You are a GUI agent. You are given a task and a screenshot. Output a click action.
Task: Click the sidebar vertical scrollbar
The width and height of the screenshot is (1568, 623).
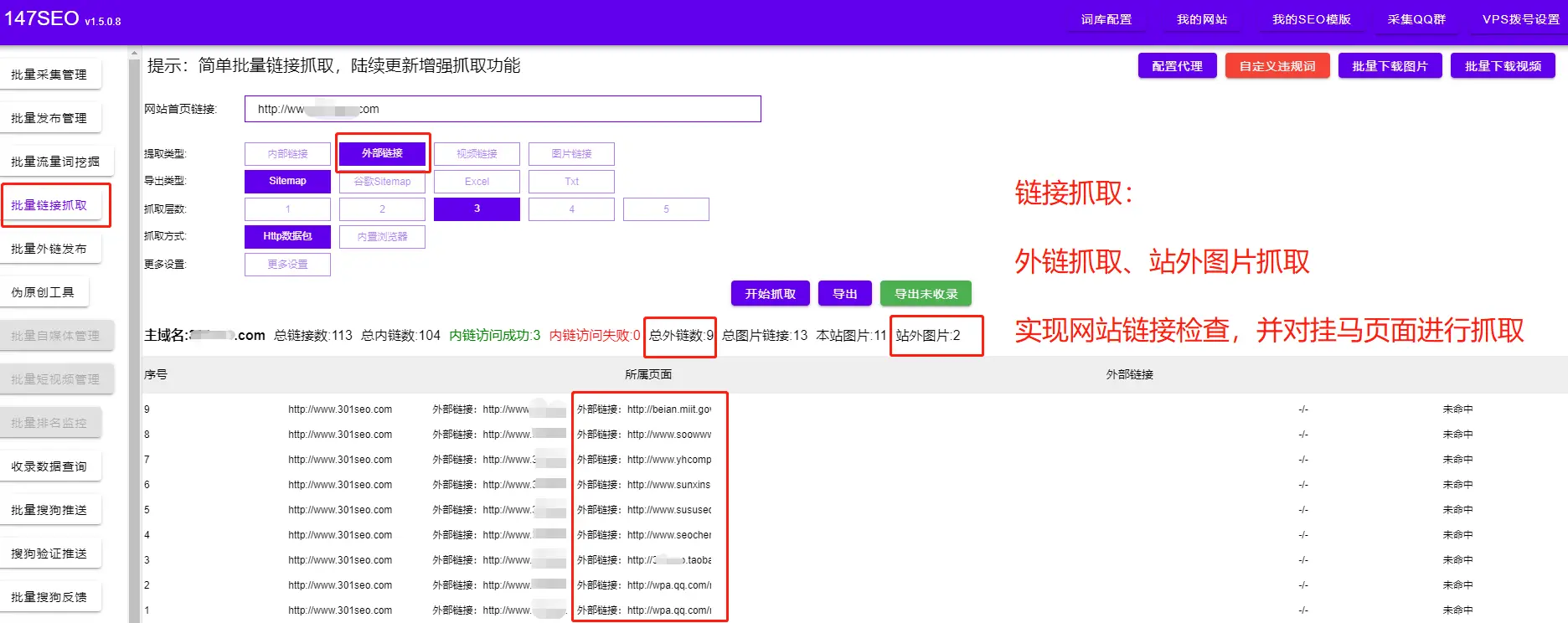[x=134, y=335]
